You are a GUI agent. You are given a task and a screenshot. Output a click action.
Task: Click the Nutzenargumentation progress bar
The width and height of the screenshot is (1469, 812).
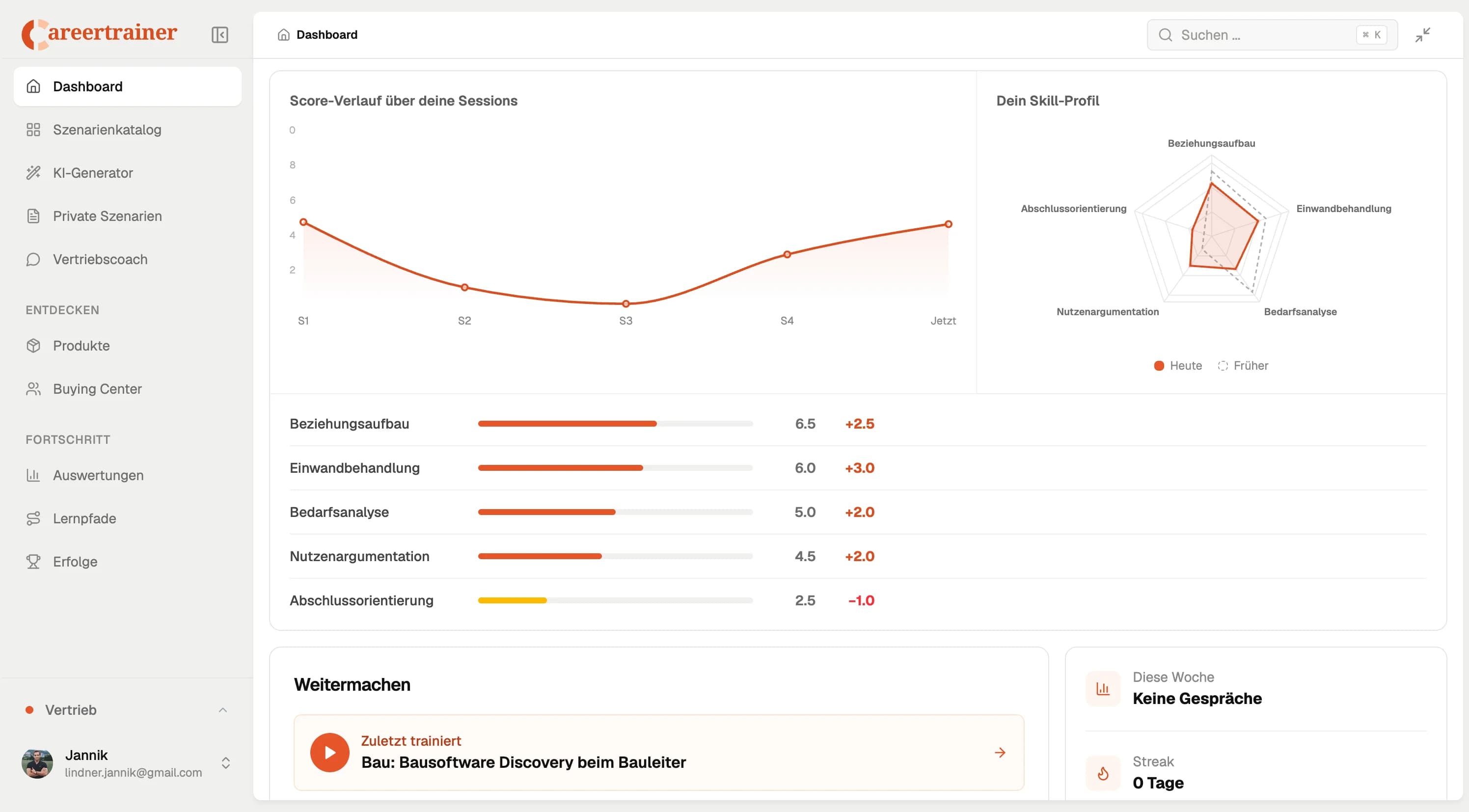tap(615, 556)
